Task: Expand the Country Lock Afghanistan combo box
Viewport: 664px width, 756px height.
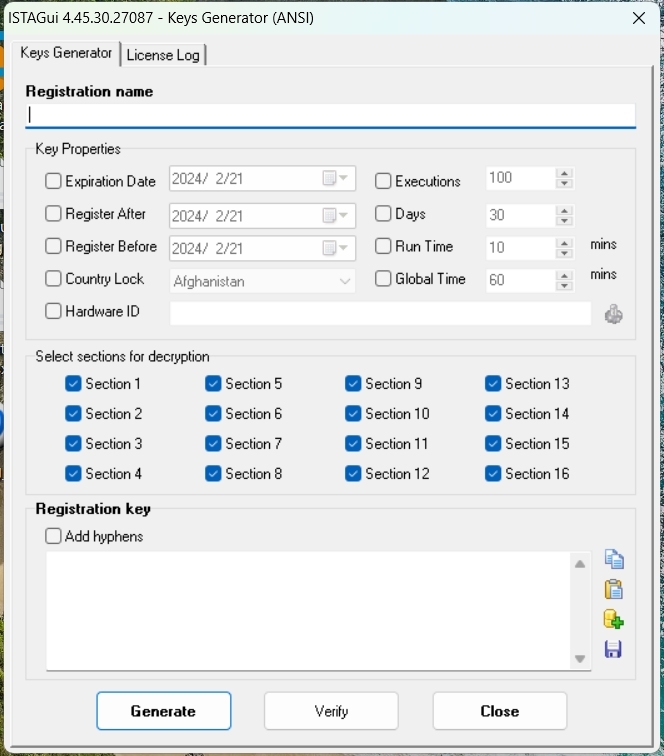Action: pos(344,281)
